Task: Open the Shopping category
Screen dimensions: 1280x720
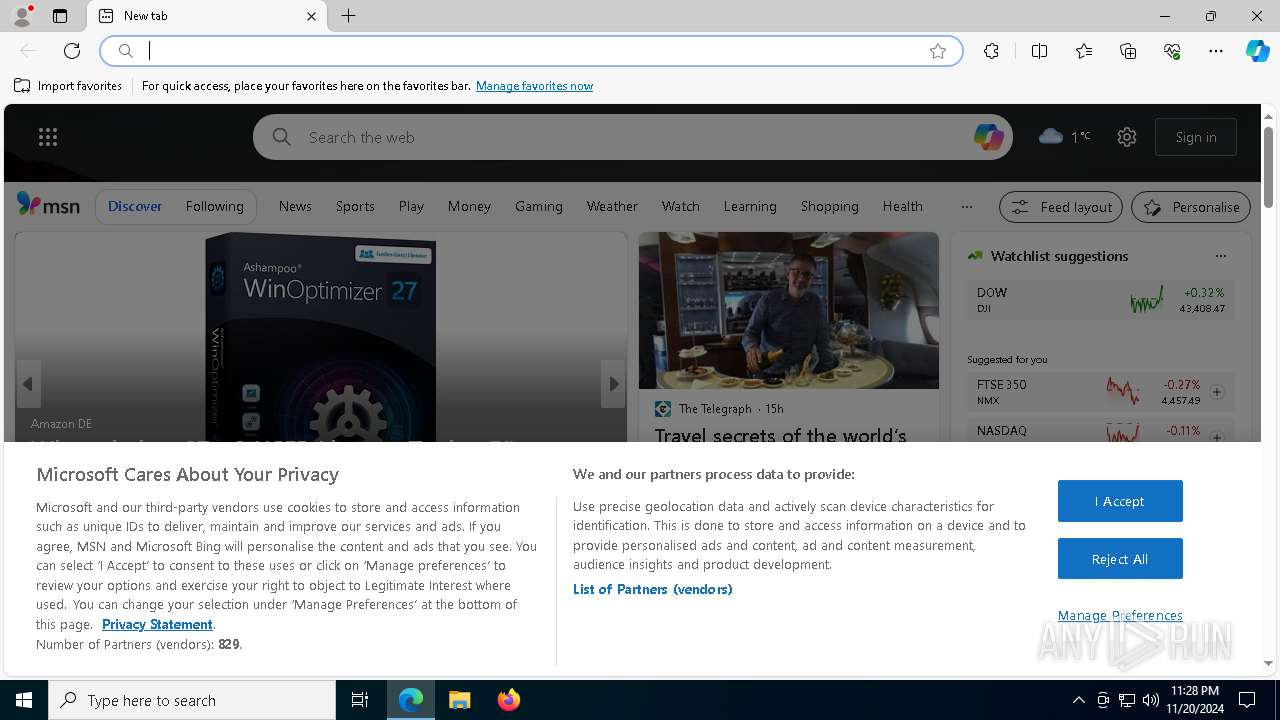Action: [x=829, y=206]
